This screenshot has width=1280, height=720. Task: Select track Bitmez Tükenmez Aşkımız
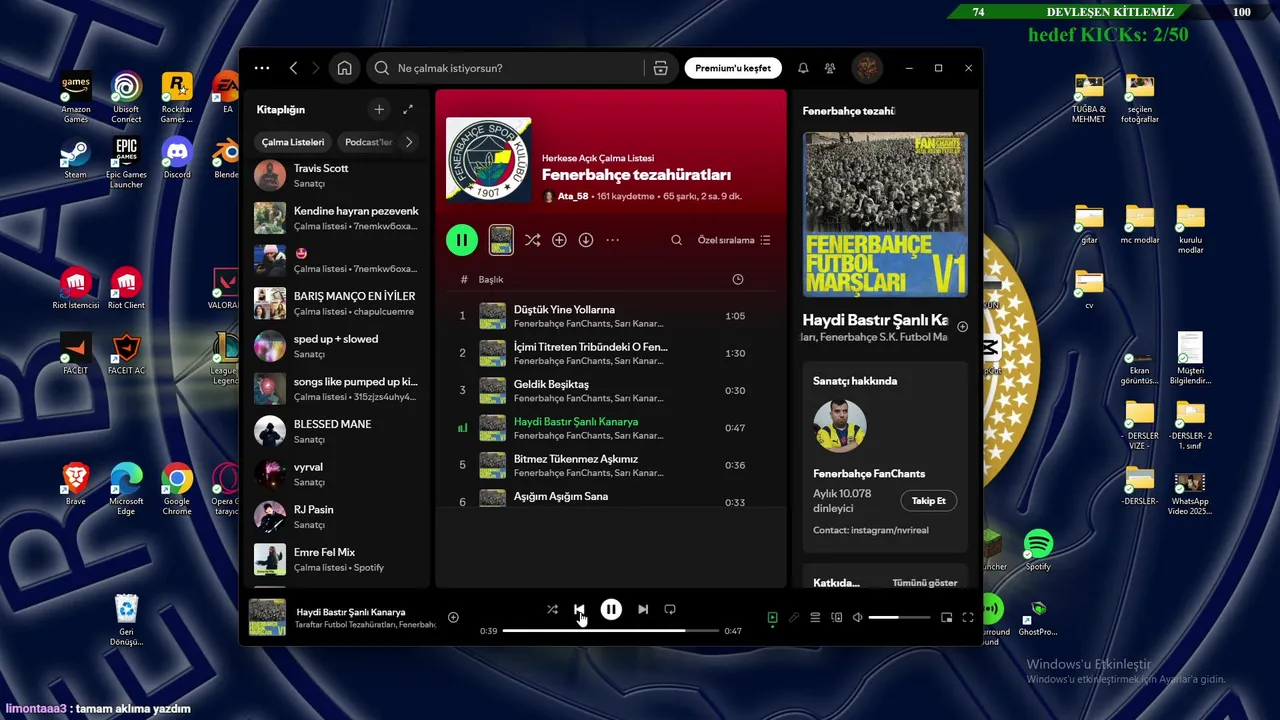tap(611, 465)
